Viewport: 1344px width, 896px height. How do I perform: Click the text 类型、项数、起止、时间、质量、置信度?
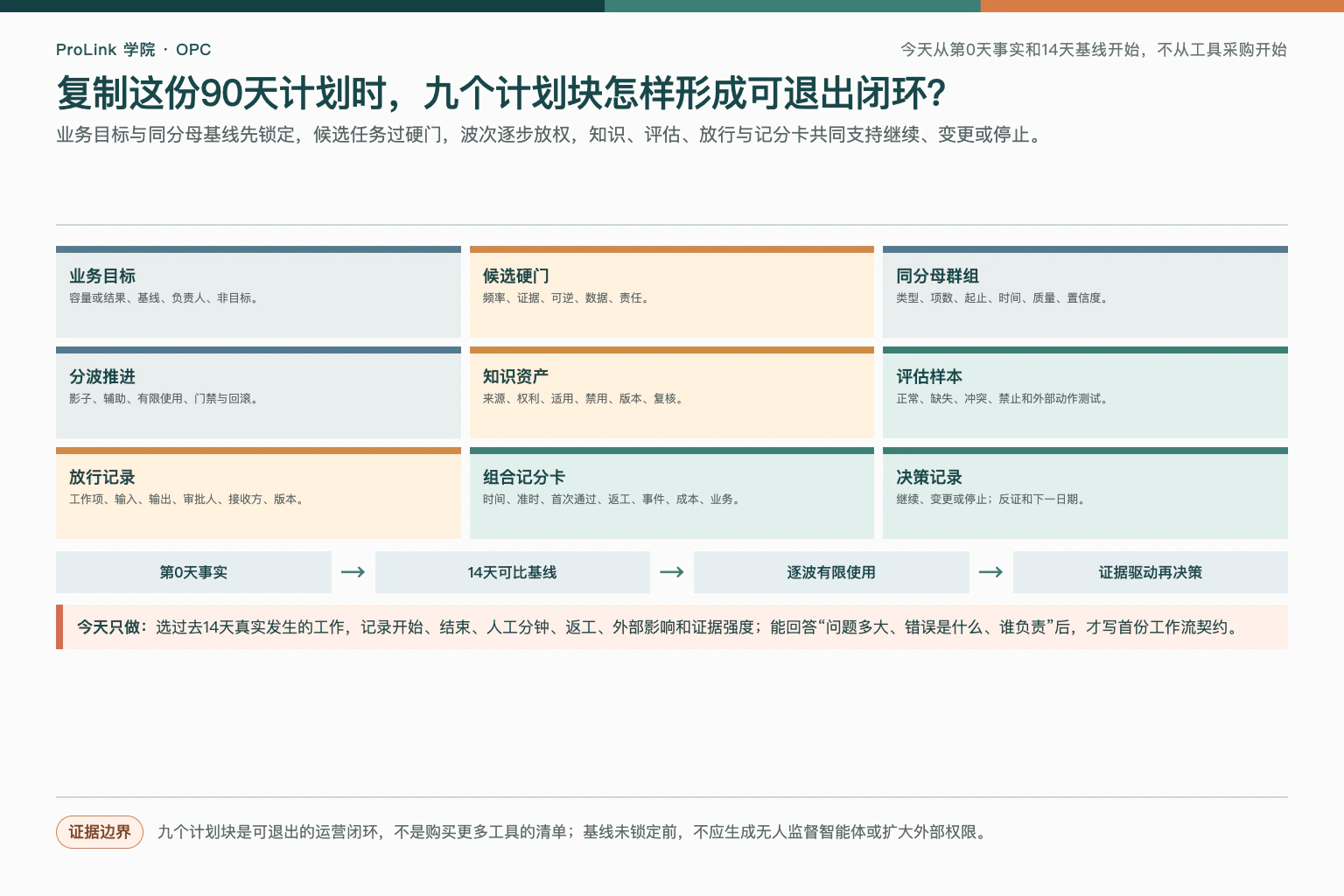[x=1003, y=298]
